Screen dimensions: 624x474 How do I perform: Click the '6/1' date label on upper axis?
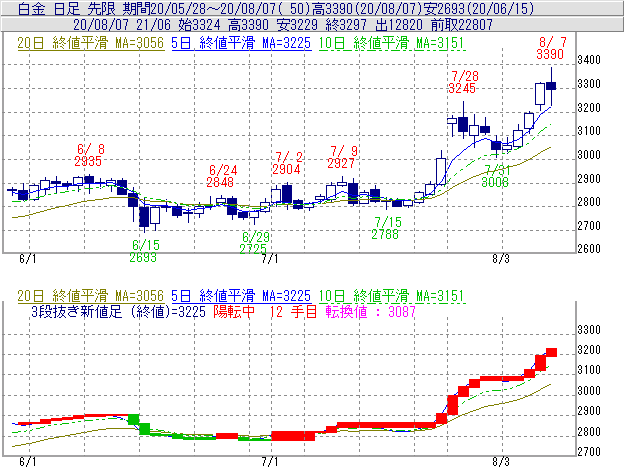pos(28,259)
